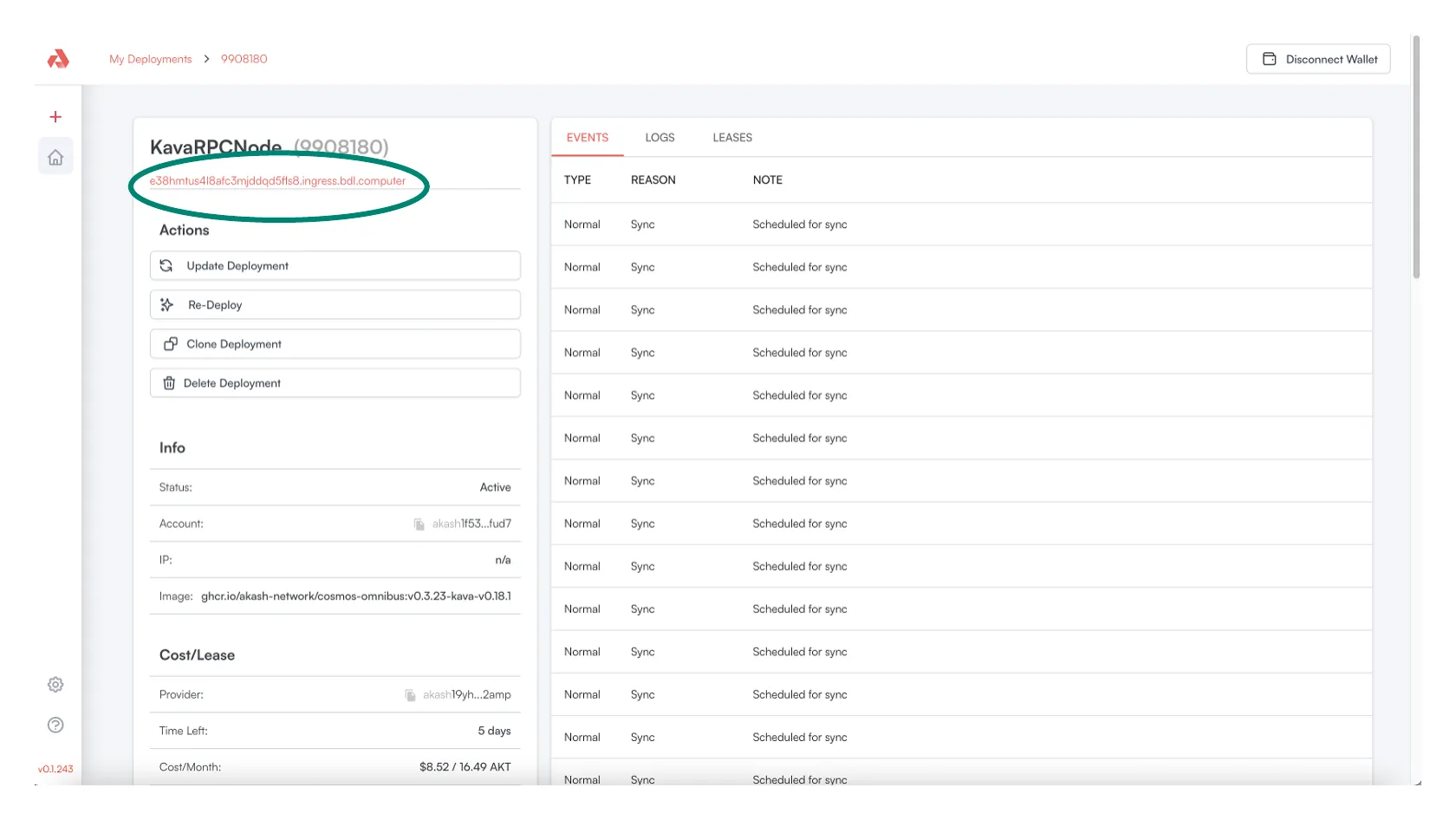The height and width of the screenshot is (820, 1456).
Task: Copy the provider address using copy icon
Action: tap(410, 695)
